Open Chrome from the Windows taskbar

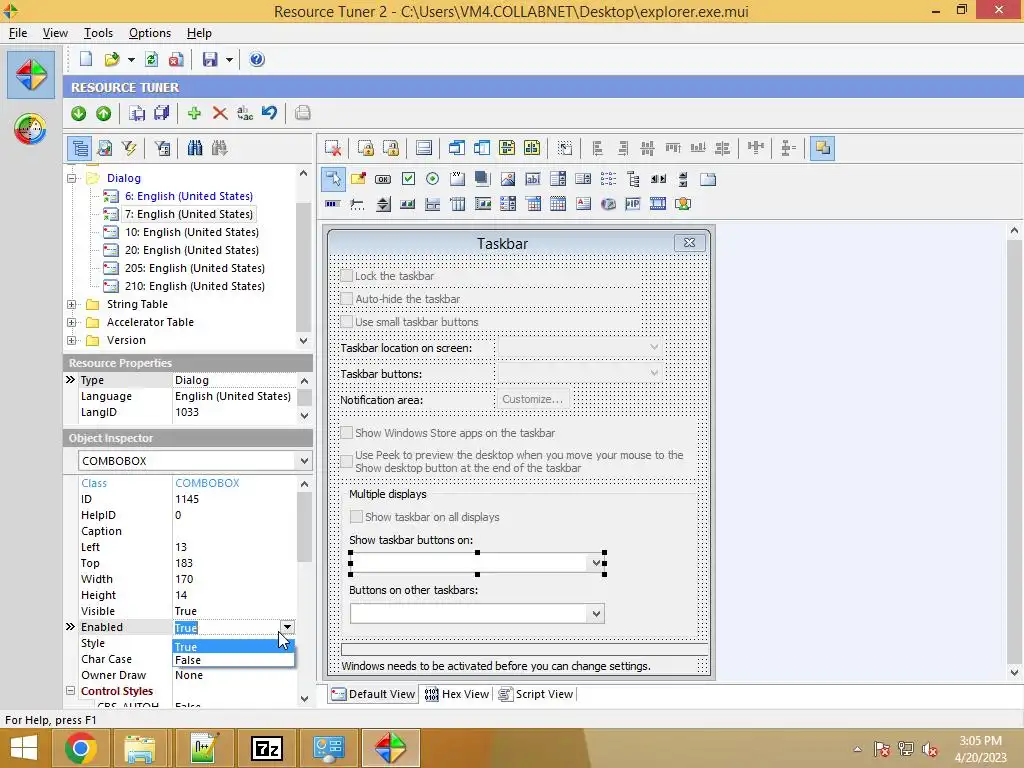click(x=80, y=748)
